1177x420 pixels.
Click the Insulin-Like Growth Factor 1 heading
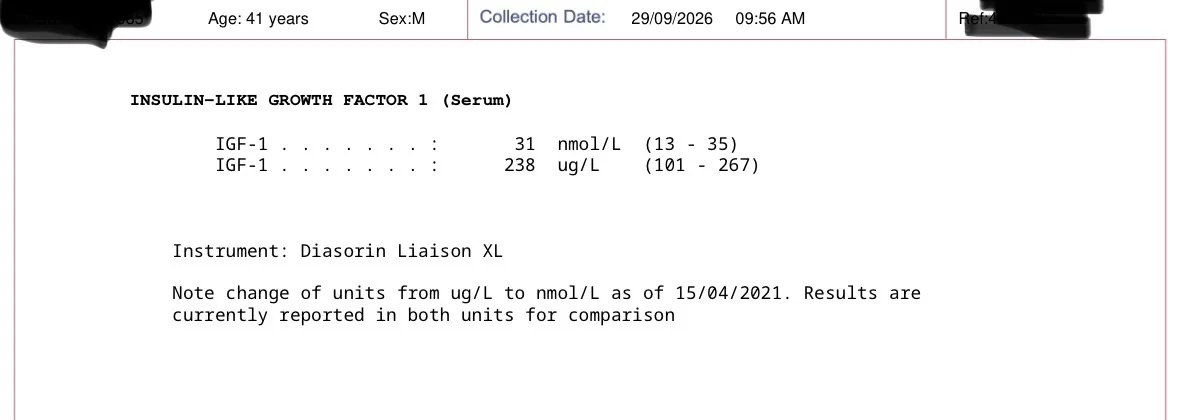(x=321, y=100)
